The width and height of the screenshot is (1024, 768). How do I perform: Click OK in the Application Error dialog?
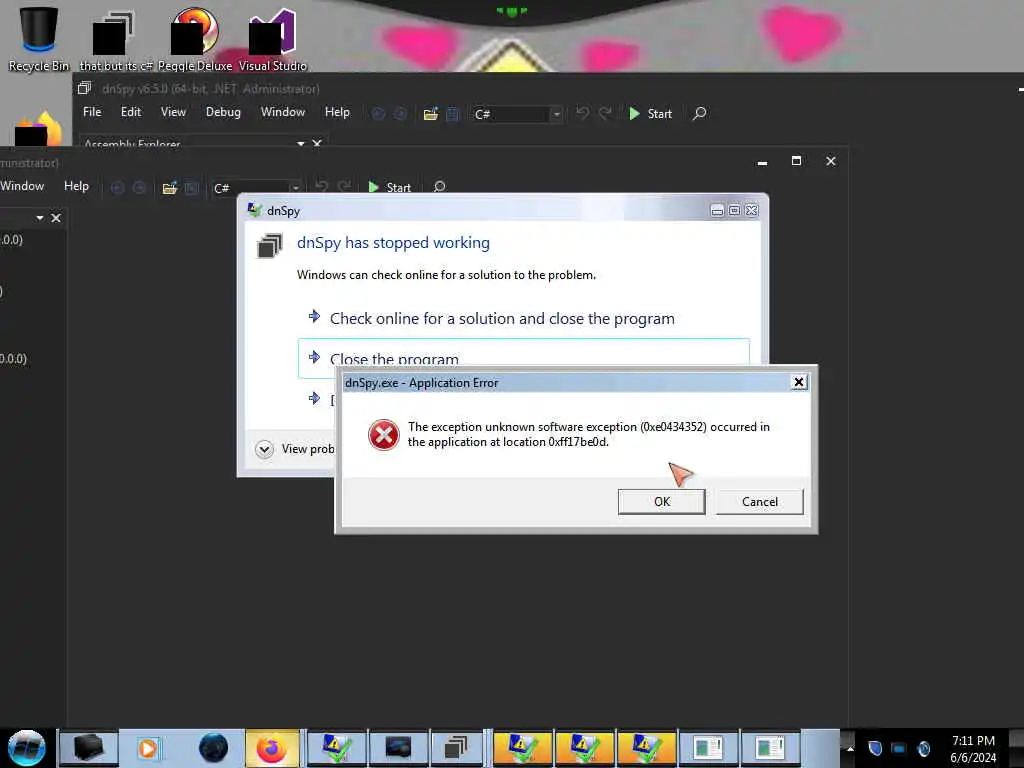point(662,502)
